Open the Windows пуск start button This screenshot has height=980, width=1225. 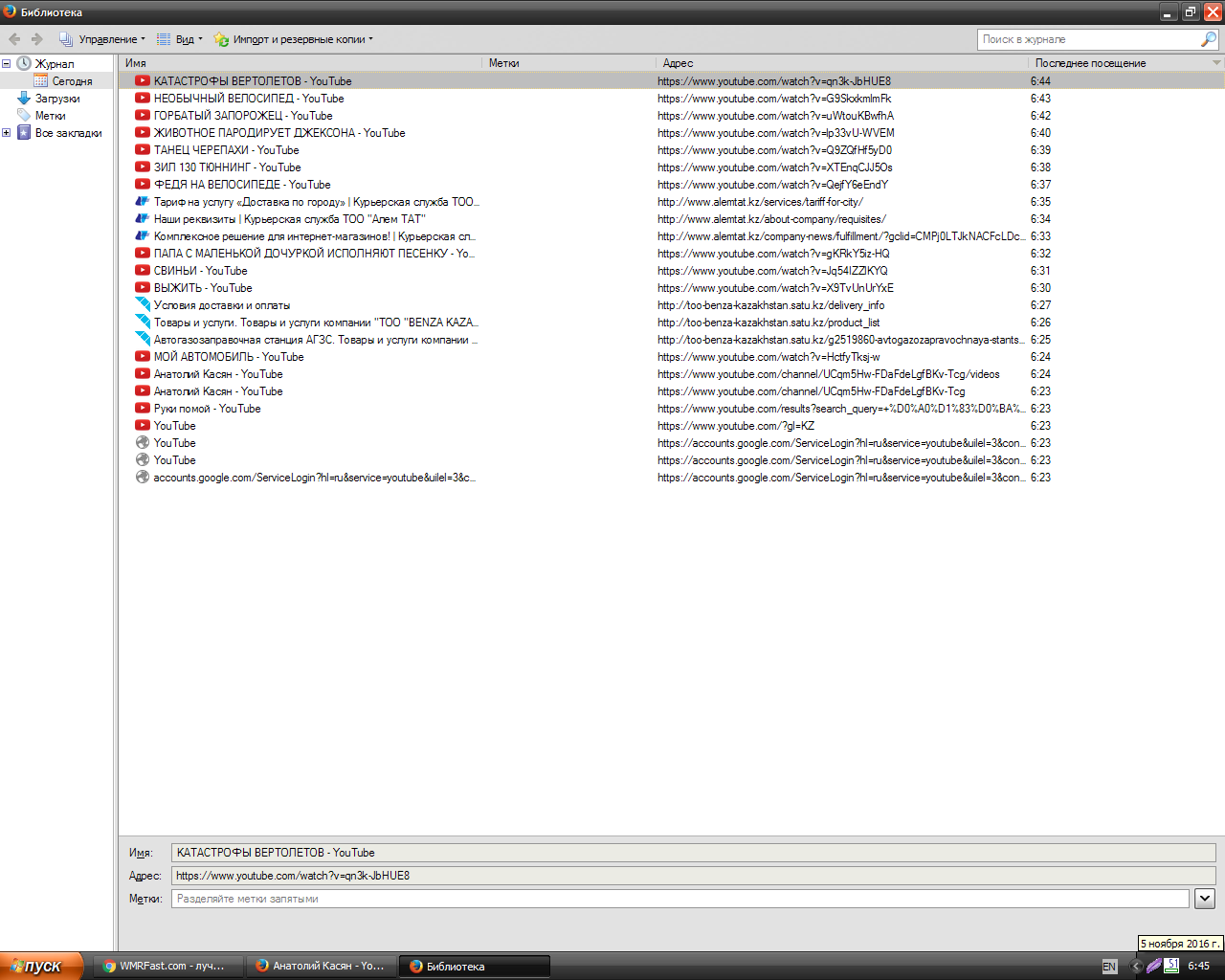(41, 966)
